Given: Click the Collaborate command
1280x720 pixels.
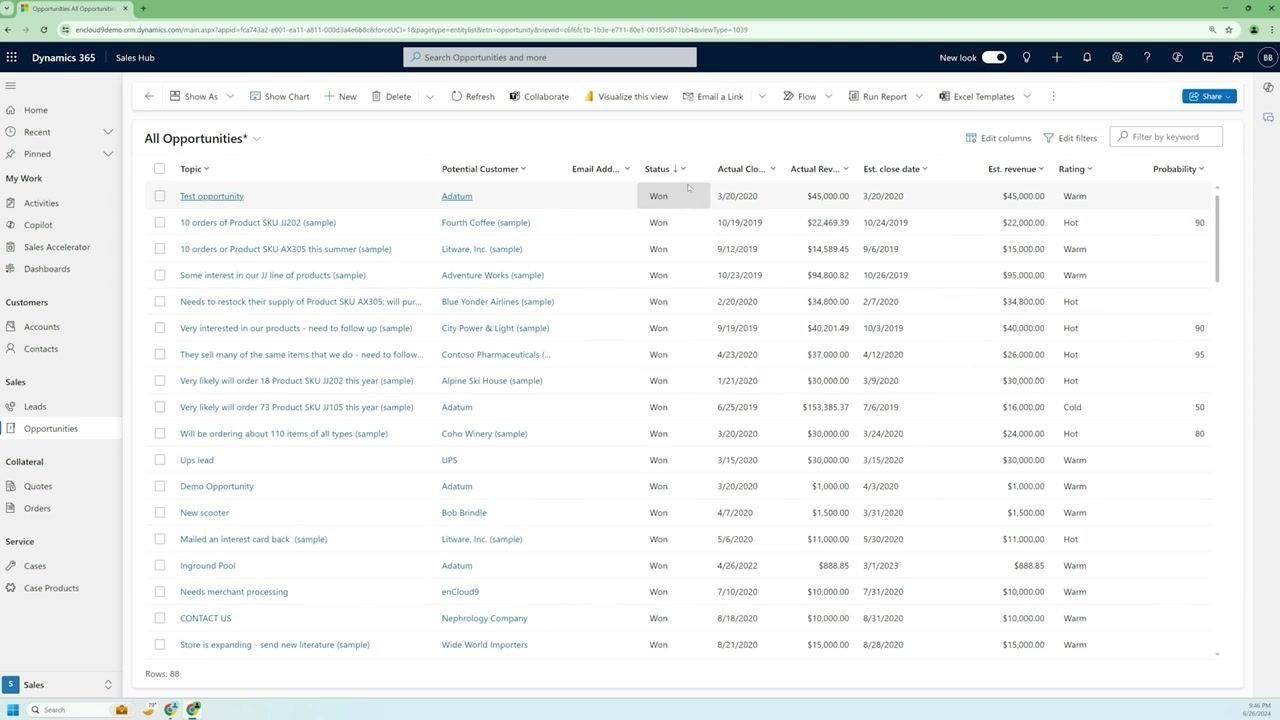Looking at the screenshot, I should (539, 96).
